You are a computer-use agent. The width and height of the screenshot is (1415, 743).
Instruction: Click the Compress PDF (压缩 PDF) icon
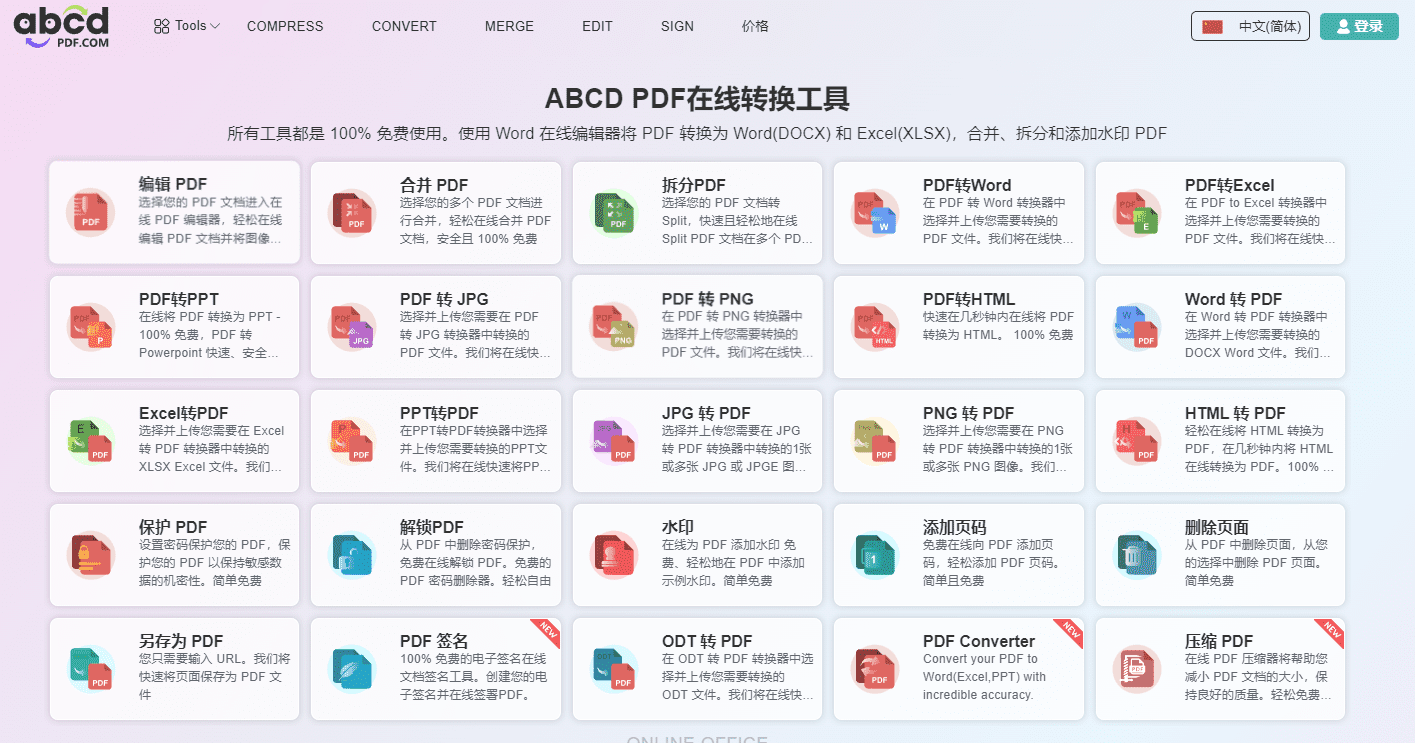1137,668
